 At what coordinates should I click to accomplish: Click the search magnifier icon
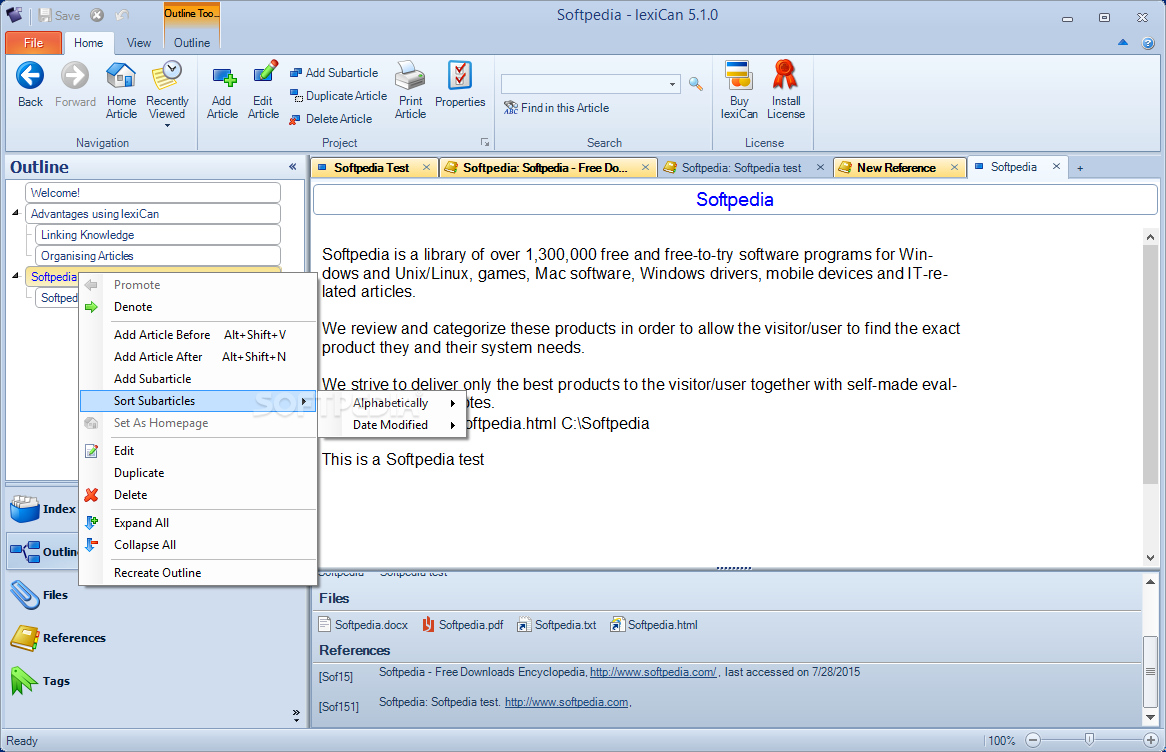coord(696,84)
